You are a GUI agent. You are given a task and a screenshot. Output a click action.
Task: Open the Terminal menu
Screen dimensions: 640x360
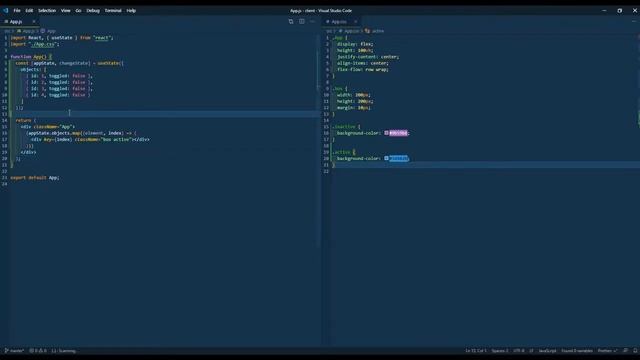pyautogui.click(x=113, y=11)
